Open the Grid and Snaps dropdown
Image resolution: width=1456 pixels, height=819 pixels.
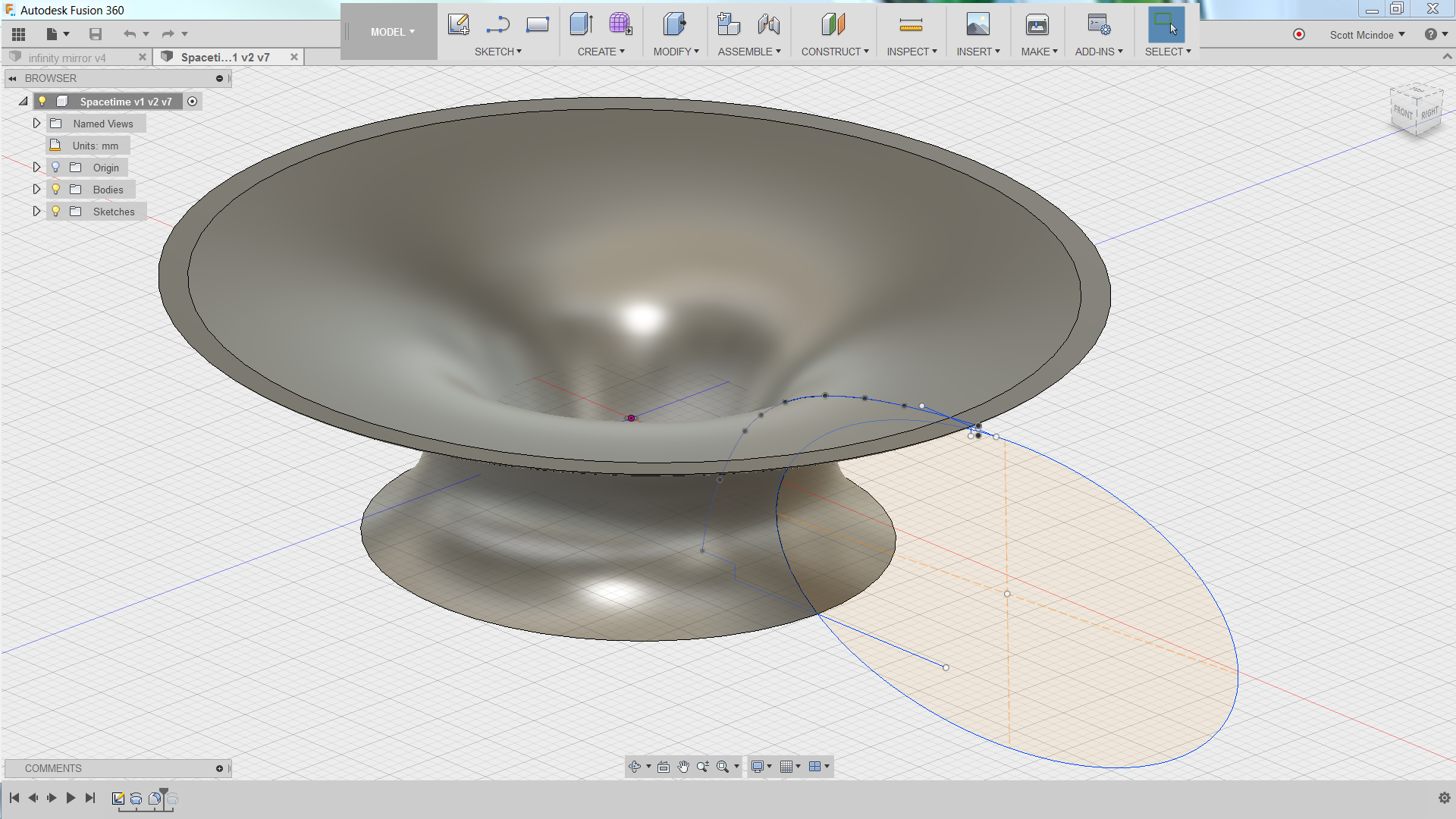790,767
